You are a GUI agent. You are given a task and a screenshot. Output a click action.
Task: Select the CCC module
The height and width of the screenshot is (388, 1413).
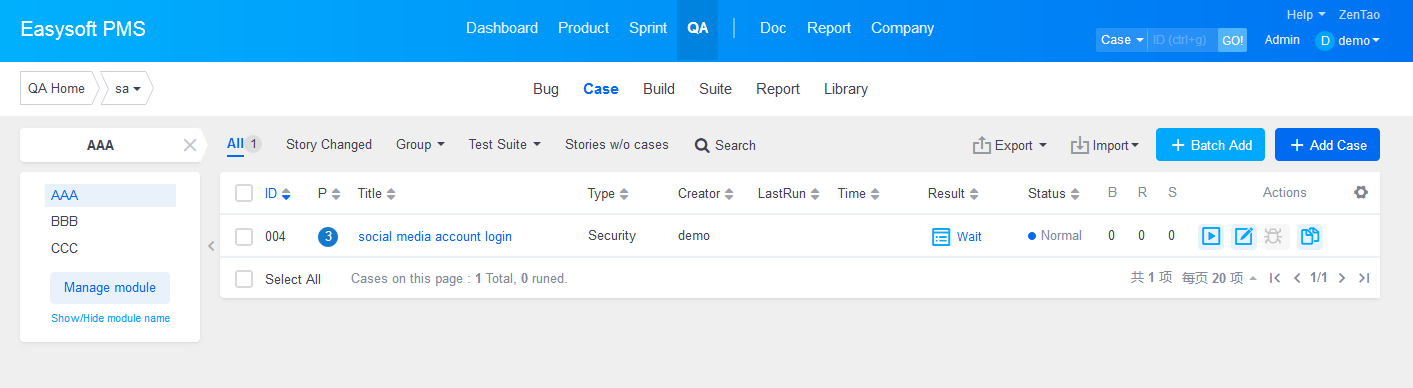pos(65,248)
